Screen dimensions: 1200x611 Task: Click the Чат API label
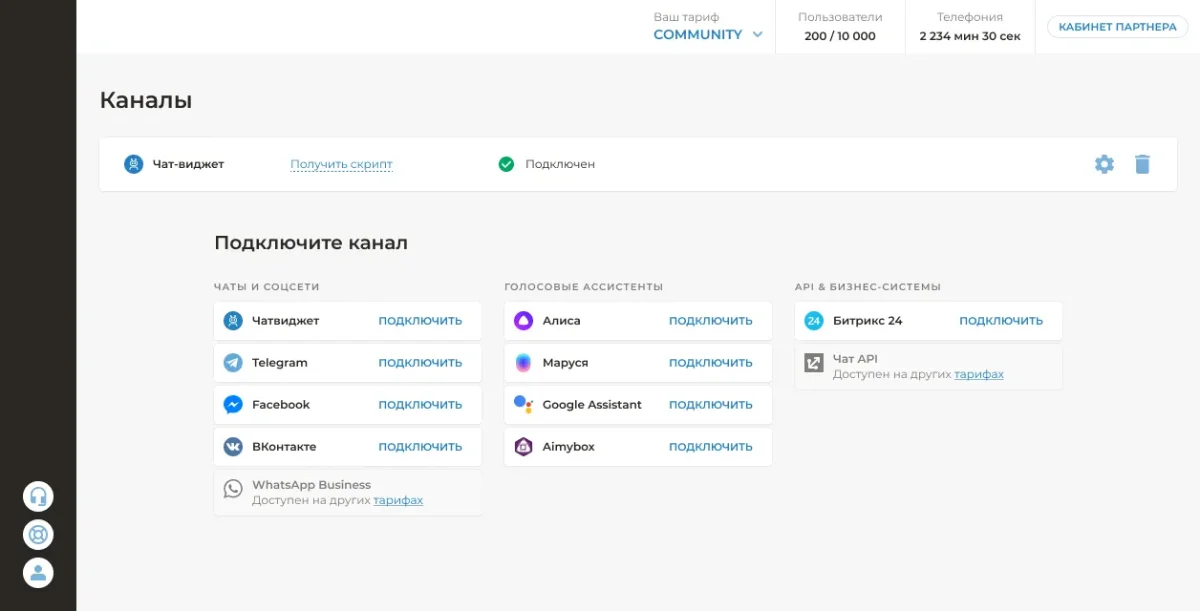855,359
